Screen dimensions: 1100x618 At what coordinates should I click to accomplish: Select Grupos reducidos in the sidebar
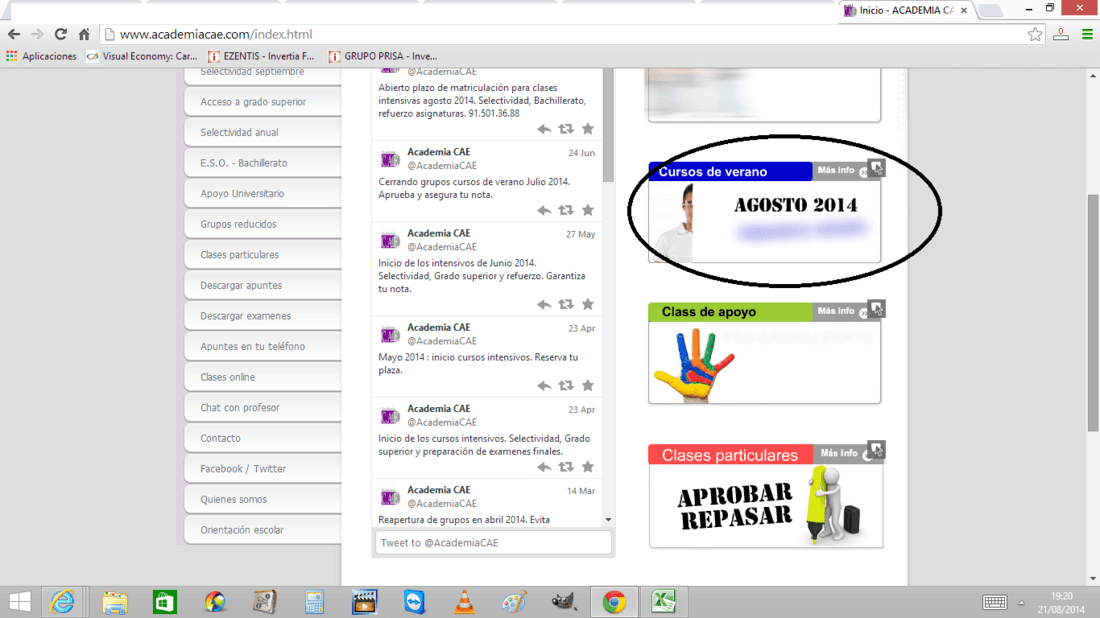click(263, 224)
